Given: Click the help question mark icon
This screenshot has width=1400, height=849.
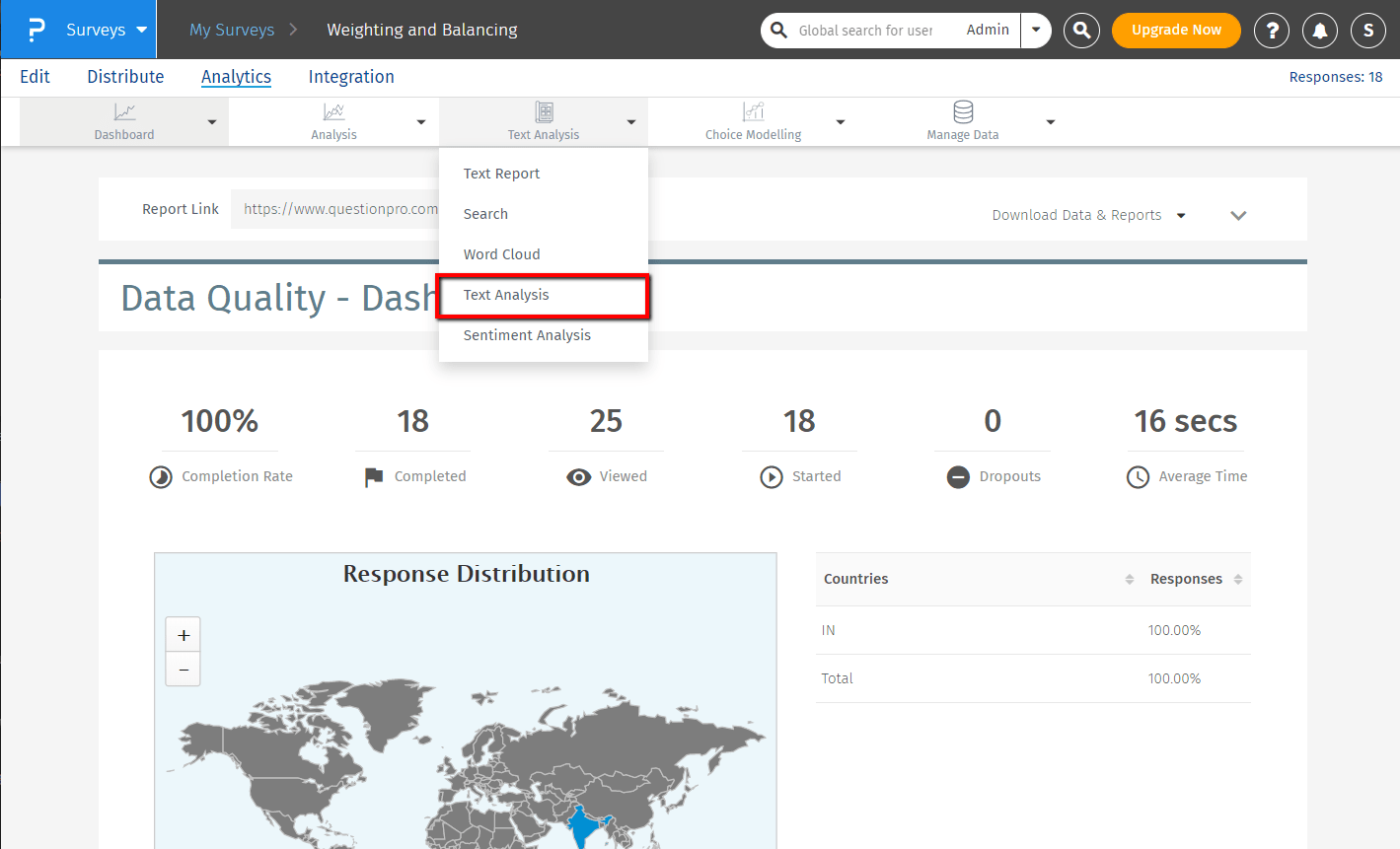Looking at the screenshot, I should (x=1272, y=31).
